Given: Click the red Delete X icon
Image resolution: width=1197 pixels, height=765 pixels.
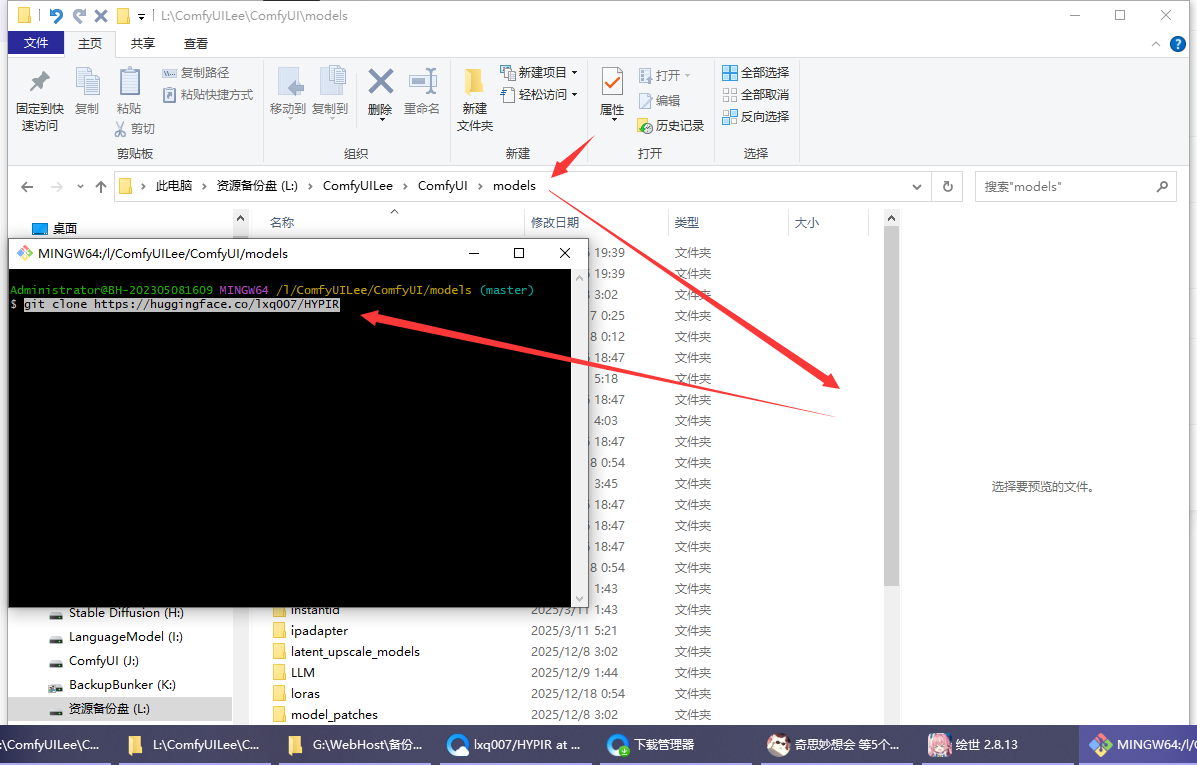Looking at the screenshot, I should [380, 82].
